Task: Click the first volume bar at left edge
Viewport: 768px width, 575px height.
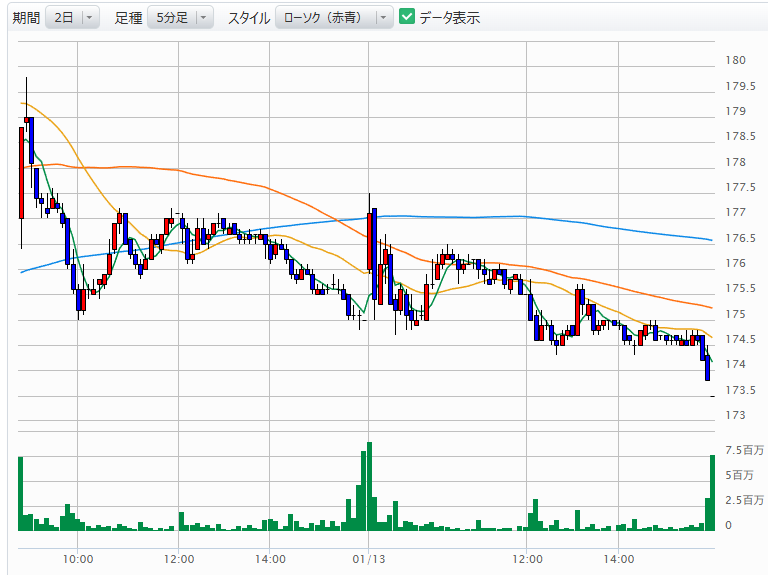Action: (x=20, y=493)
